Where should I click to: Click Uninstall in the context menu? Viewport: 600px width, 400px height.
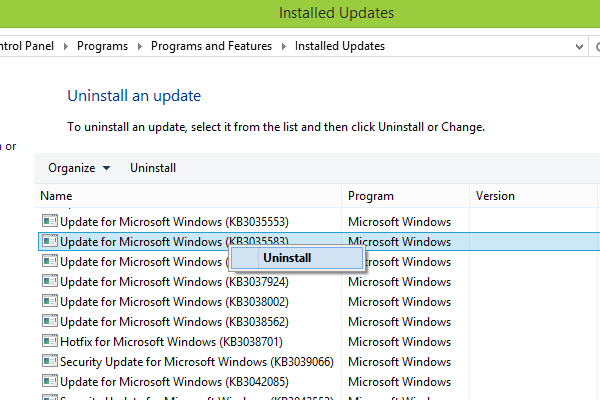pyautogui.click(x=296, y=258)
